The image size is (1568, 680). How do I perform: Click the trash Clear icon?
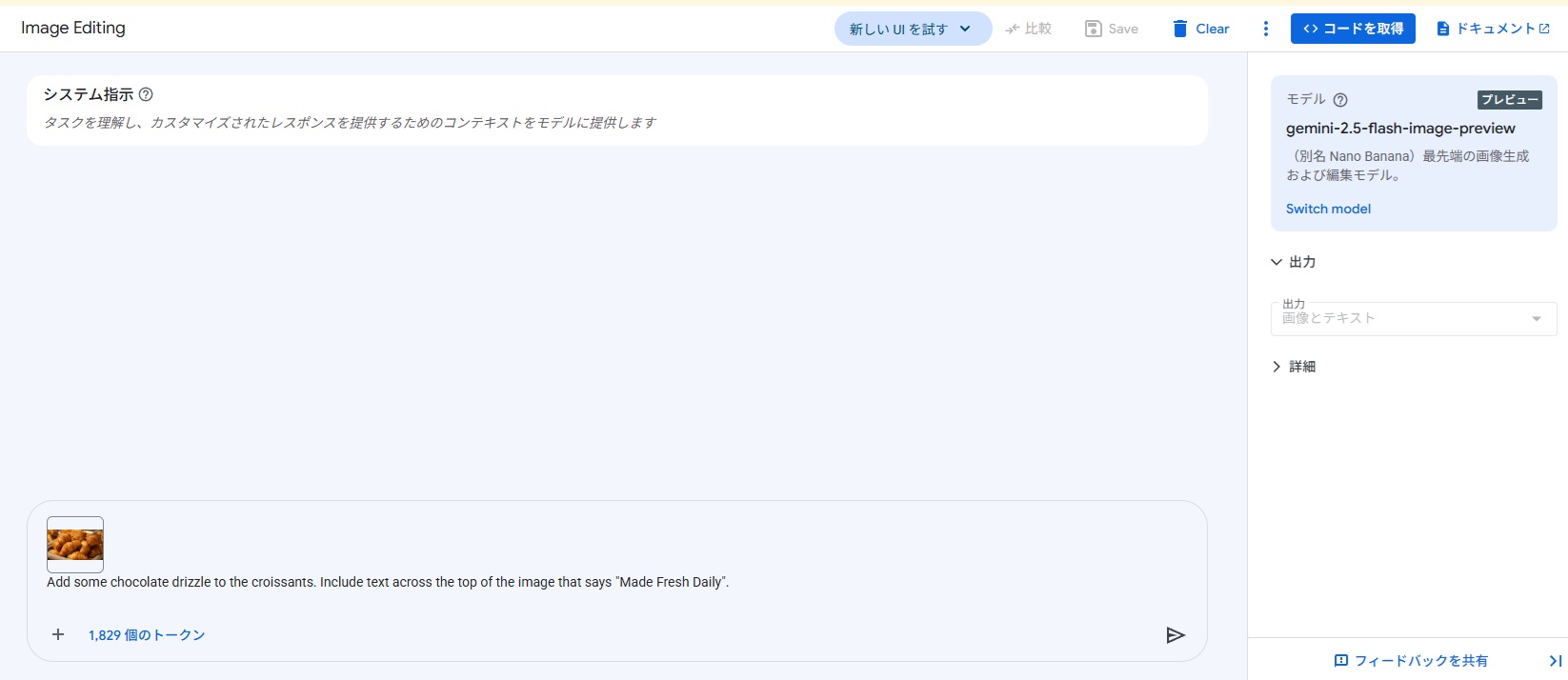(x=1180, y=29)
